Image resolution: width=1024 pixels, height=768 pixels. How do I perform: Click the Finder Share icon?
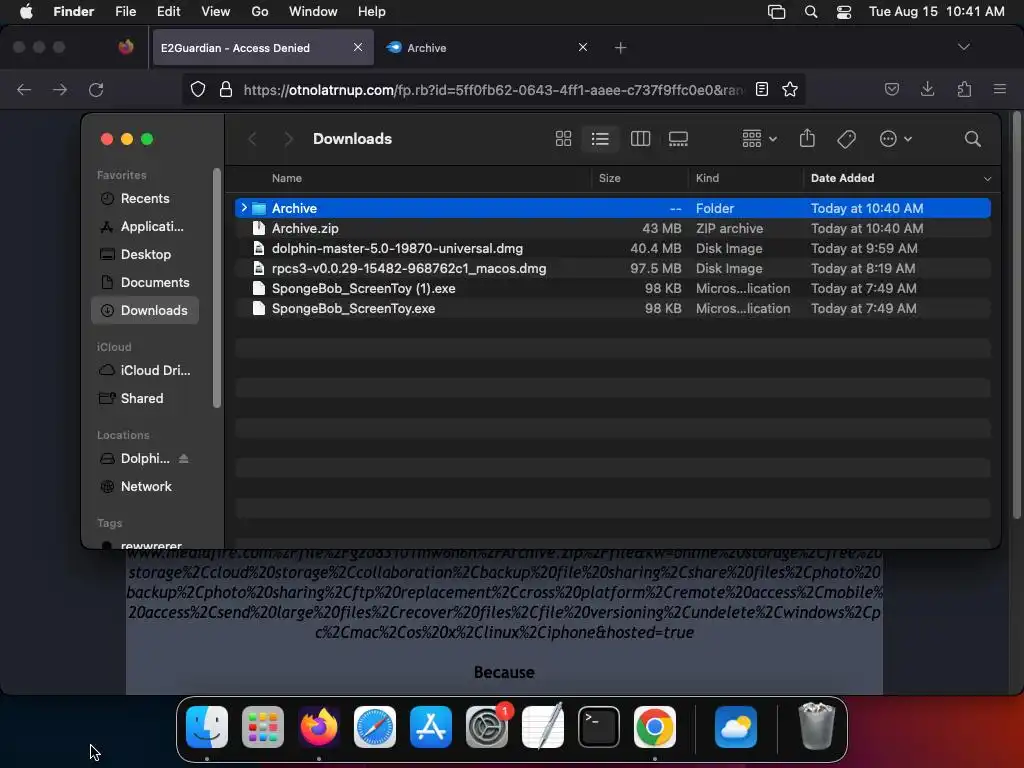pos(807,138)
